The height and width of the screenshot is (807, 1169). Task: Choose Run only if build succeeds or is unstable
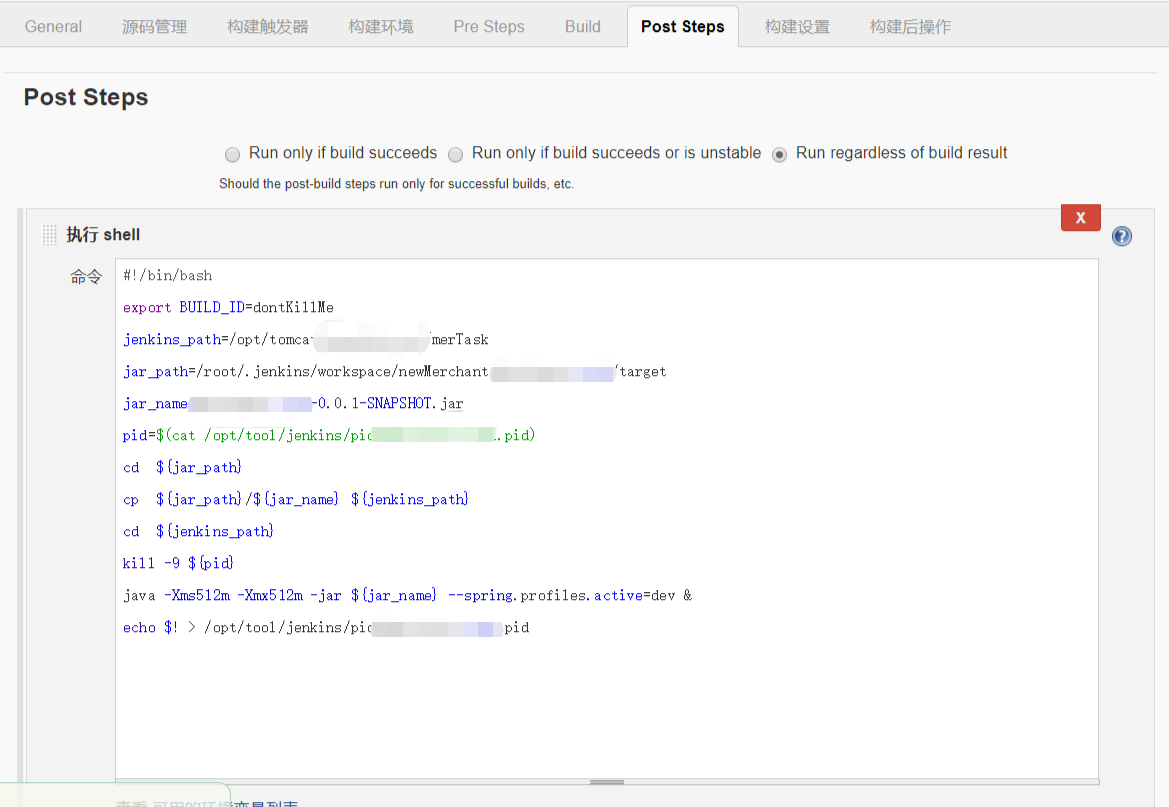click(456, 154)
